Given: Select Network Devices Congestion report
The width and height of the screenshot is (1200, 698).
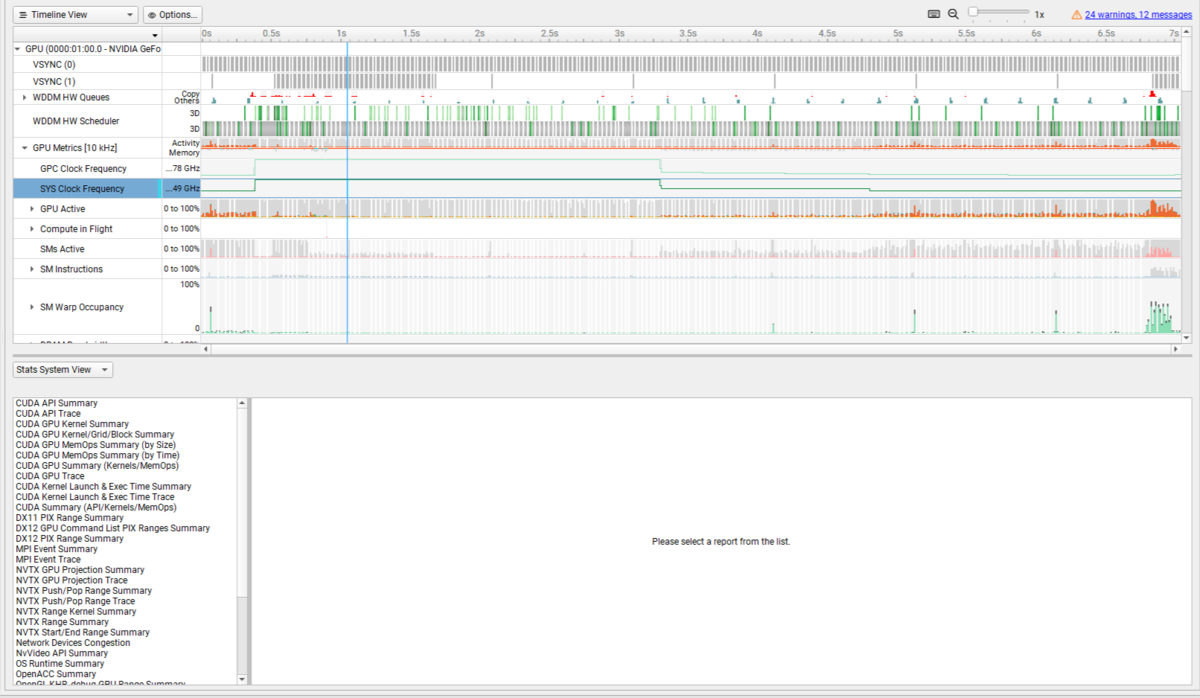Looking at the screenshot, I should pyautogui.click(x=73, y=642).
